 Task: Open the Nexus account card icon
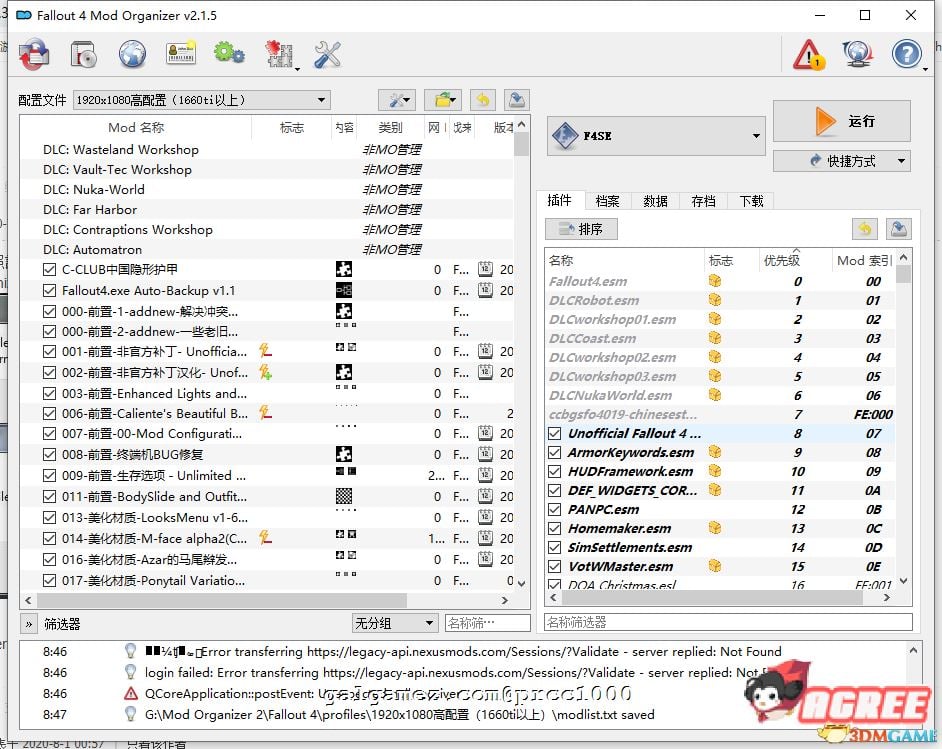(x=181, y=55)
